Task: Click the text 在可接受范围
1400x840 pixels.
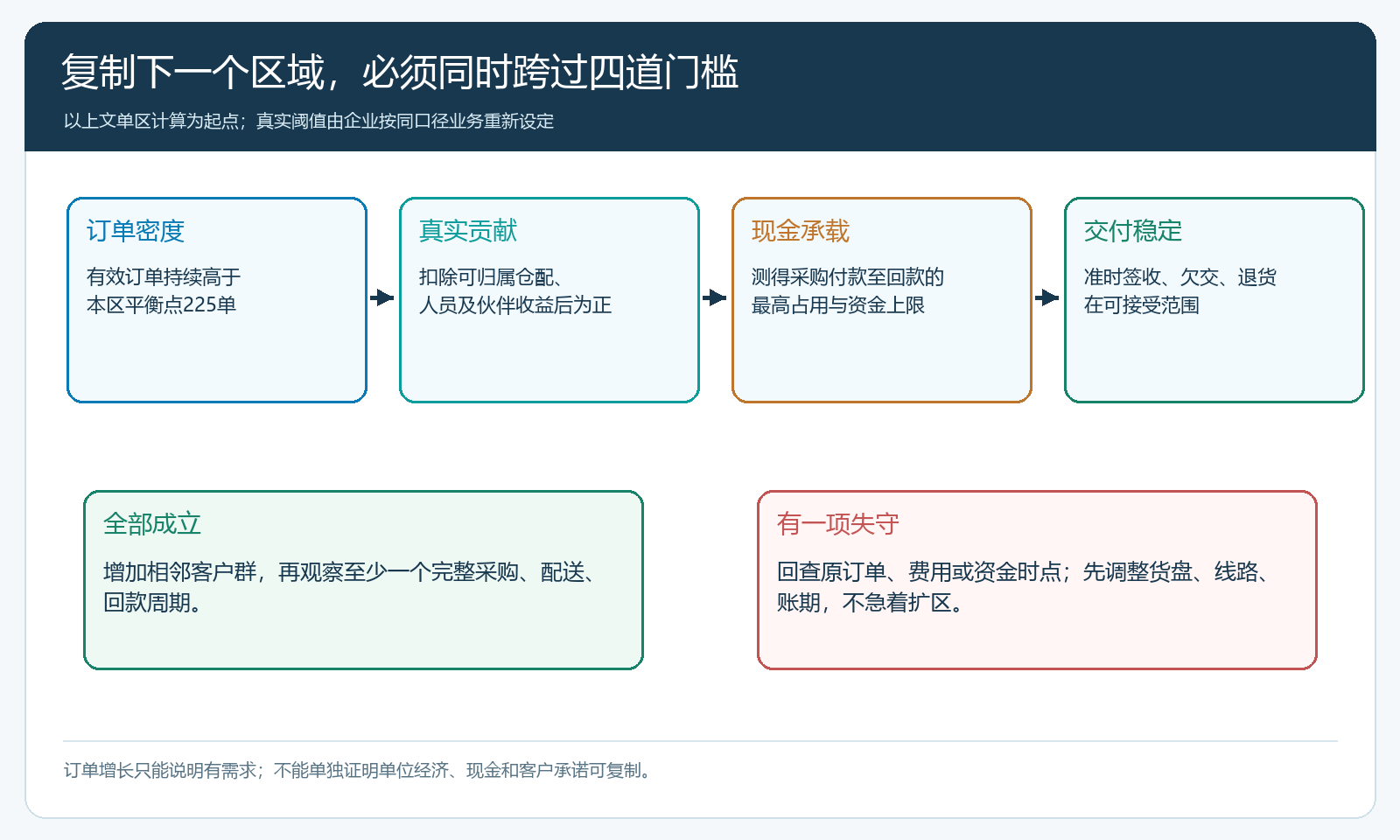Action: pyautogui.click(x=1142, y=304)
